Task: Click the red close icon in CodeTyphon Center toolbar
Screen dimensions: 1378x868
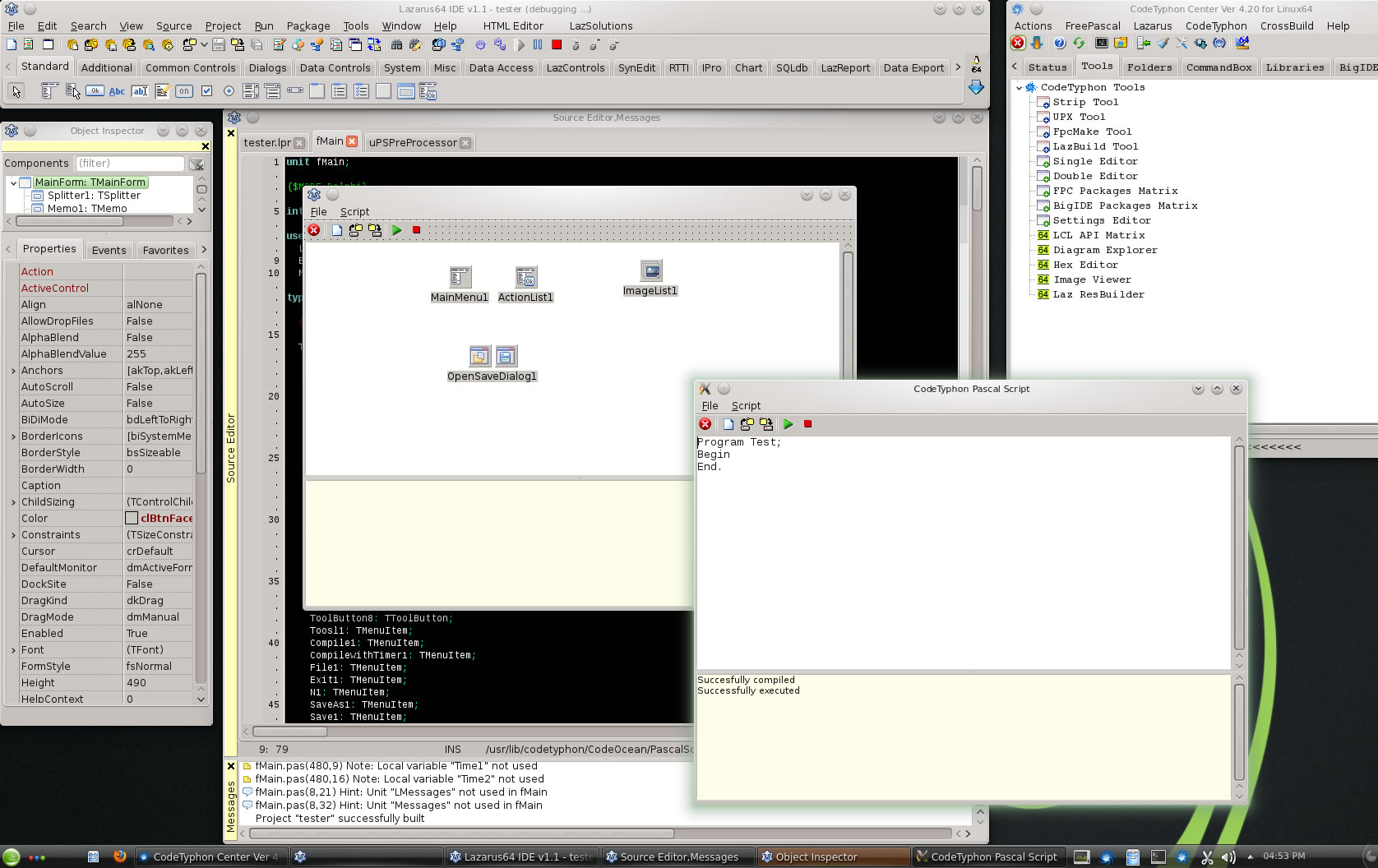Action: 1018,43
